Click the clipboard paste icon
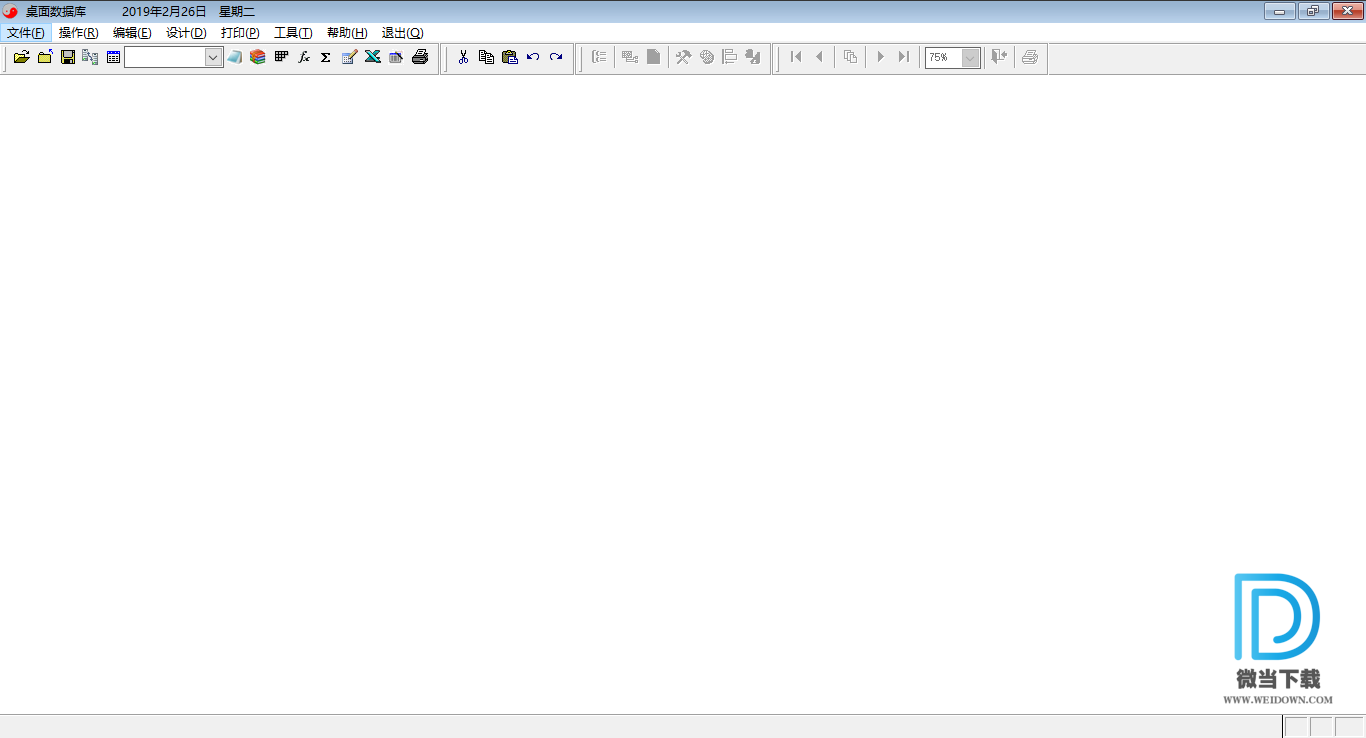 coord(509,57)
